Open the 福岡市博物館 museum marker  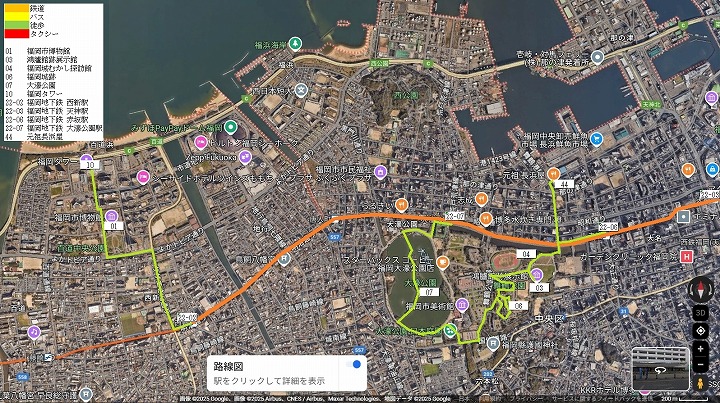coord(111,216)
